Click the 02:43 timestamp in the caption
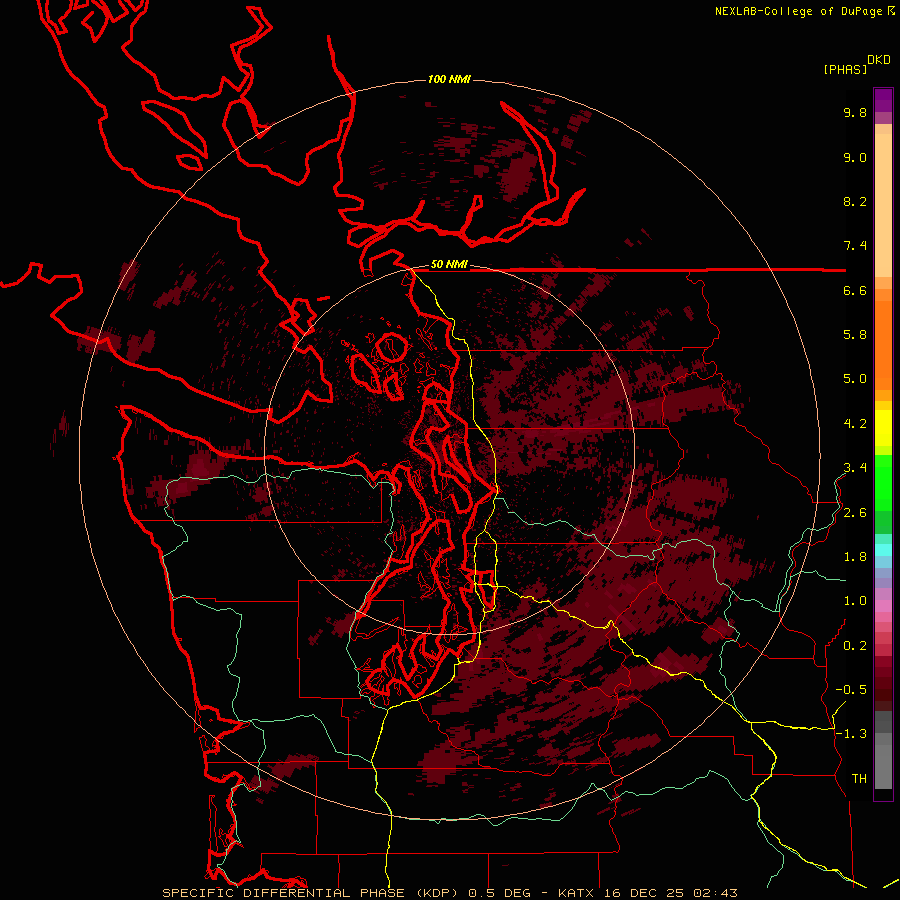This screenshot has height=900, width=900. 715,893
